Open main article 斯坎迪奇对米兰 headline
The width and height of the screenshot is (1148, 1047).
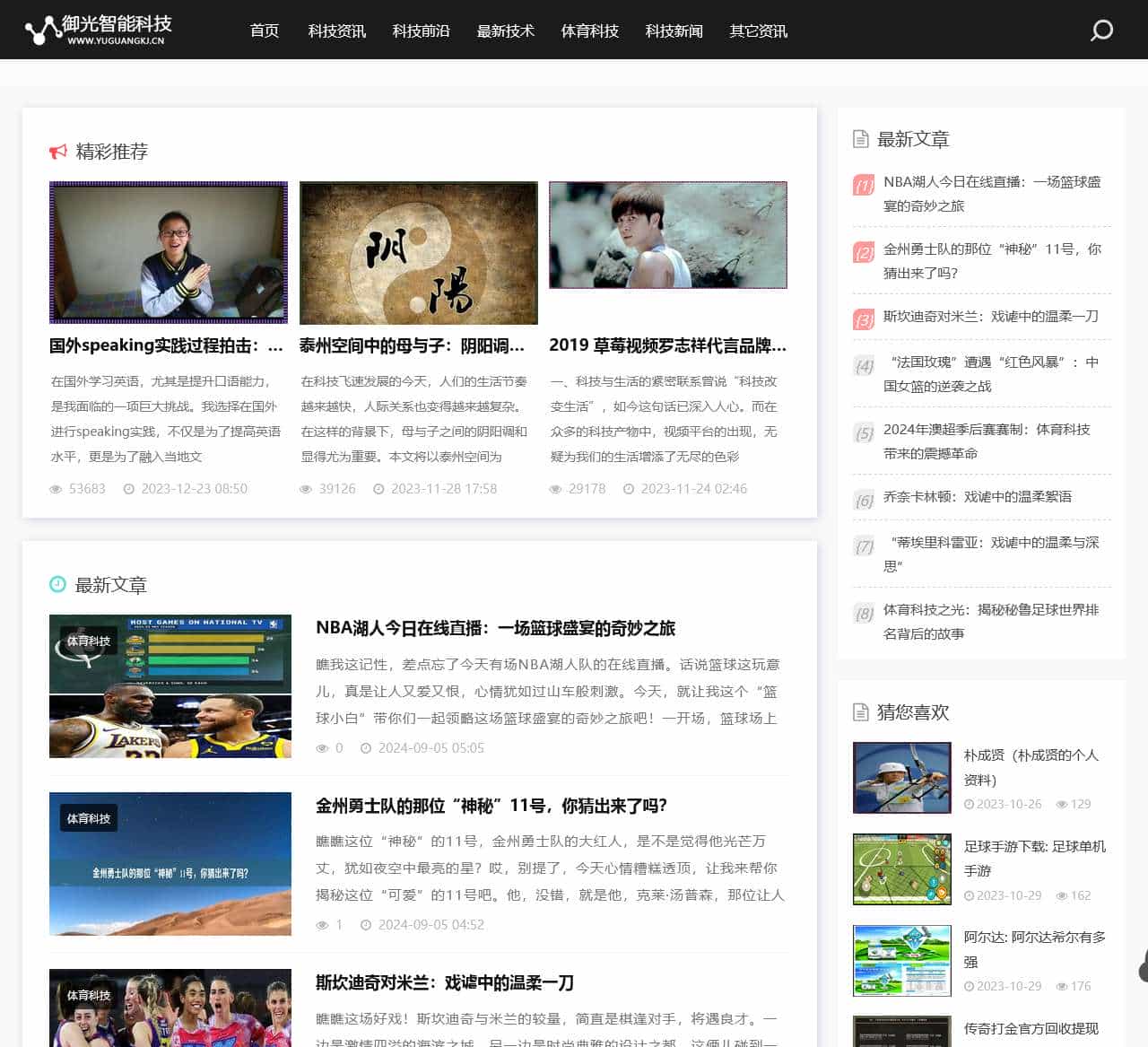[445, 982]
